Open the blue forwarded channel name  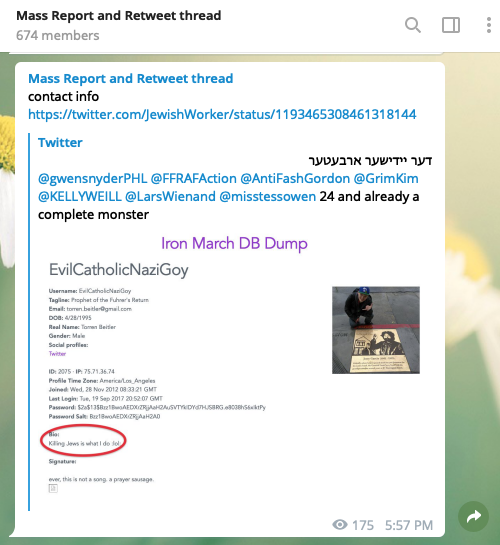pos(131,79)
